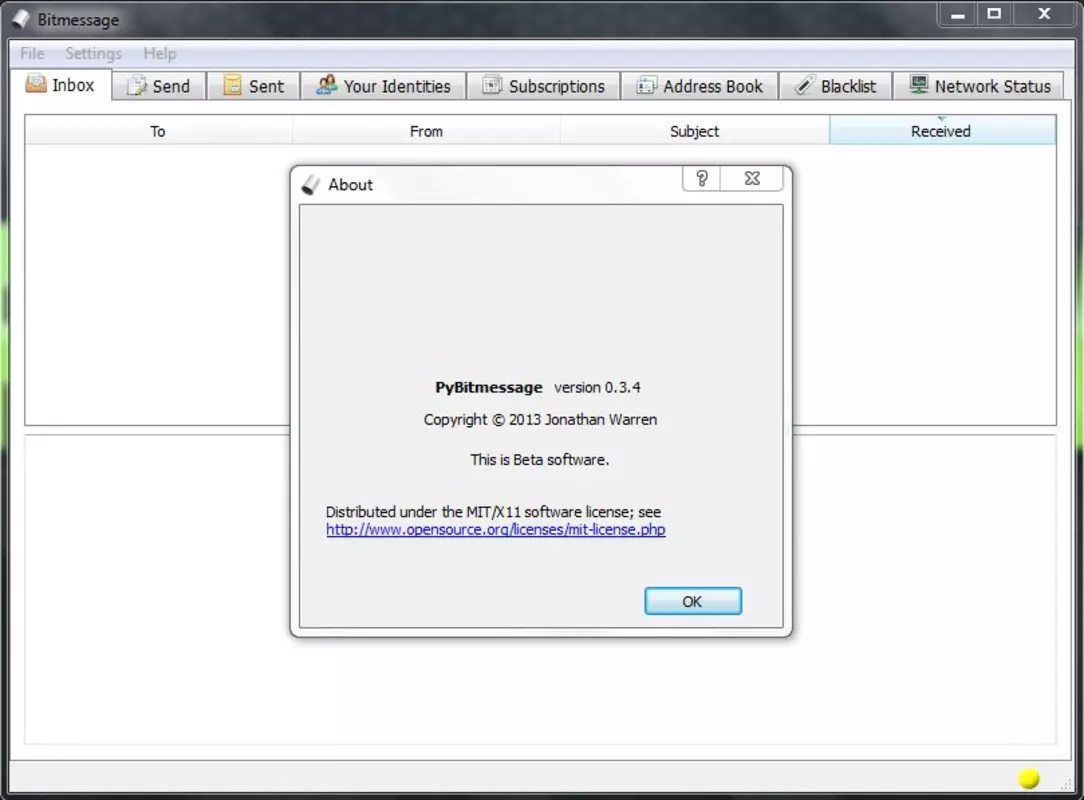This screenshot has height=800, width=1084.
Task: Open the Blacklist tab label
Action: tap(848, 86)
